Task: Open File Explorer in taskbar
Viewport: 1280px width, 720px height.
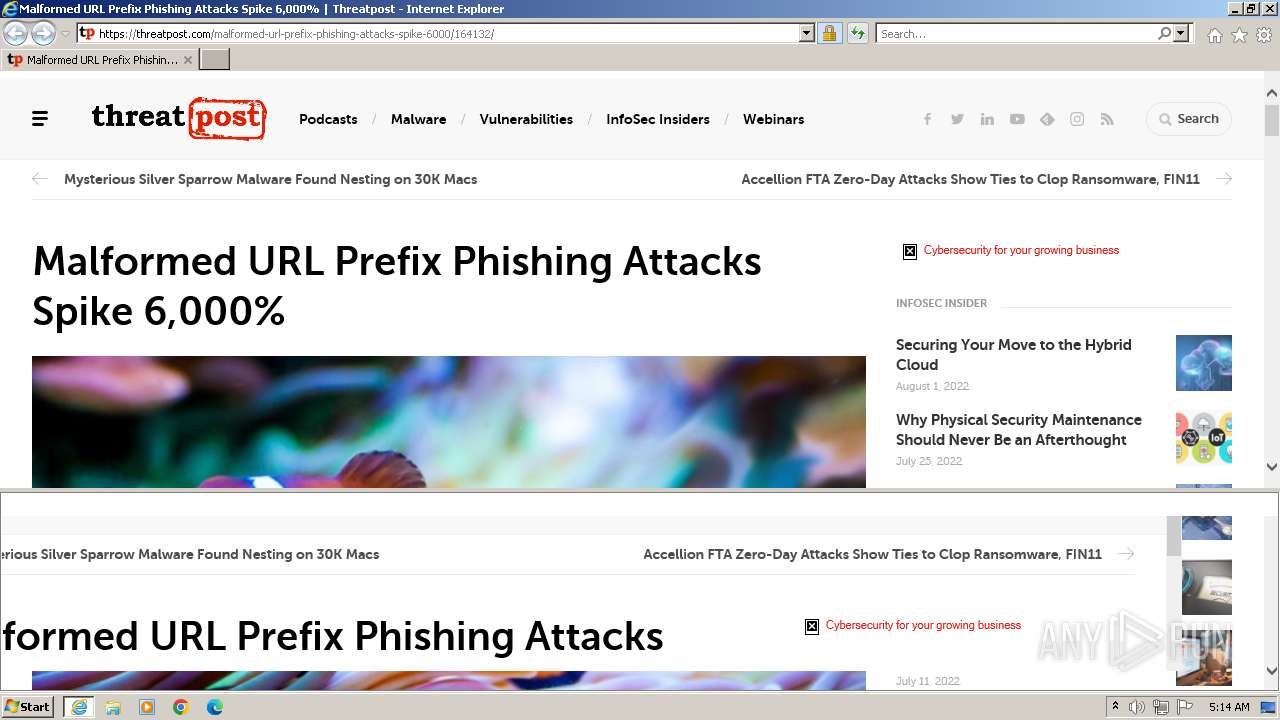Action: 113,707
